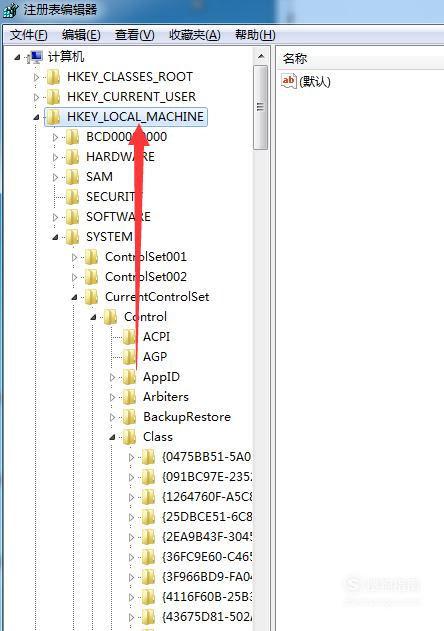Viewport: 444px width, 631px height.
Task: Expand the HARDWARE node arrow
Action: 56,157
